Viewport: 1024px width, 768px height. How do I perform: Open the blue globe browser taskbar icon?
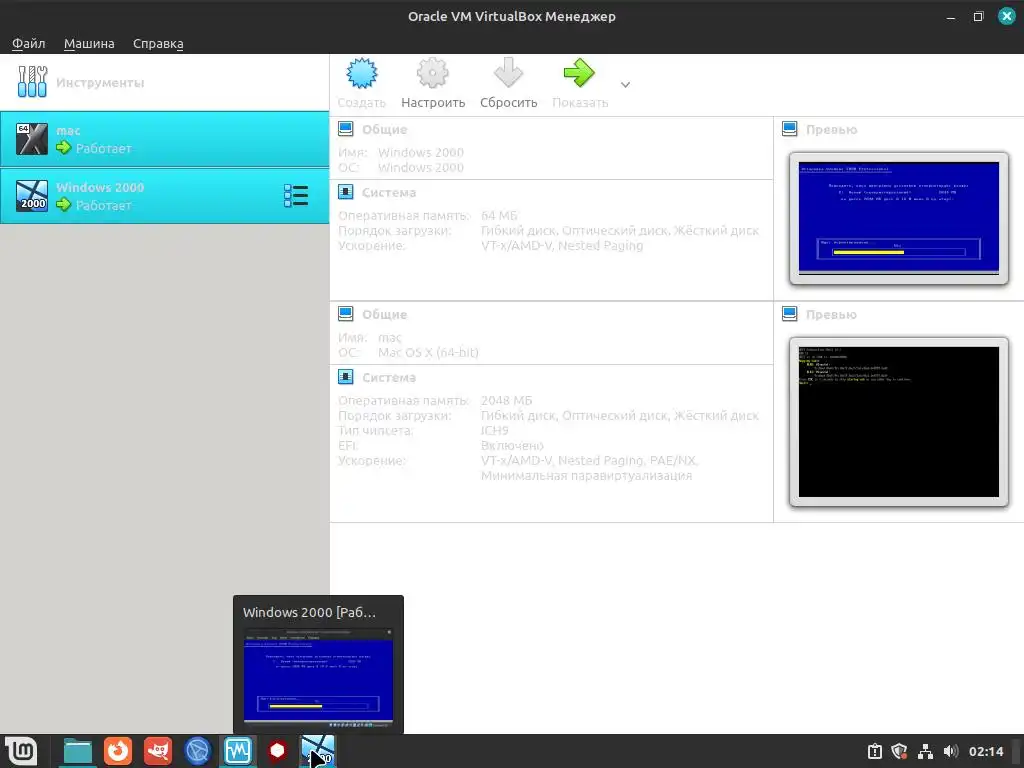coord(197,751)
